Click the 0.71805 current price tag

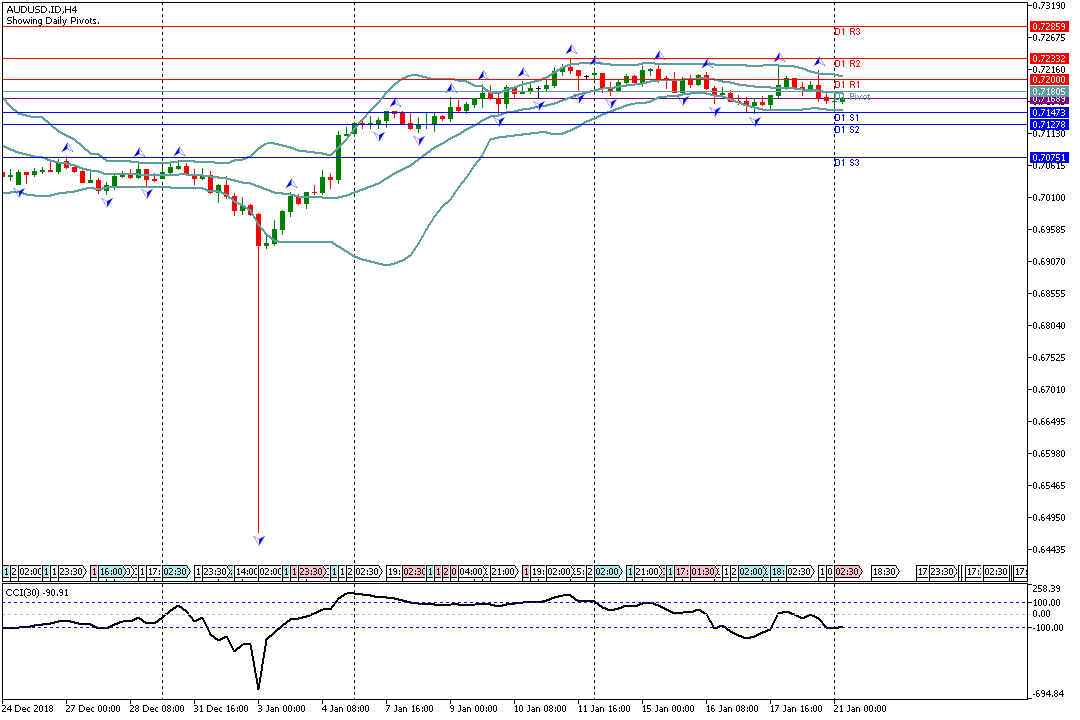click(x=1049, y=92)
